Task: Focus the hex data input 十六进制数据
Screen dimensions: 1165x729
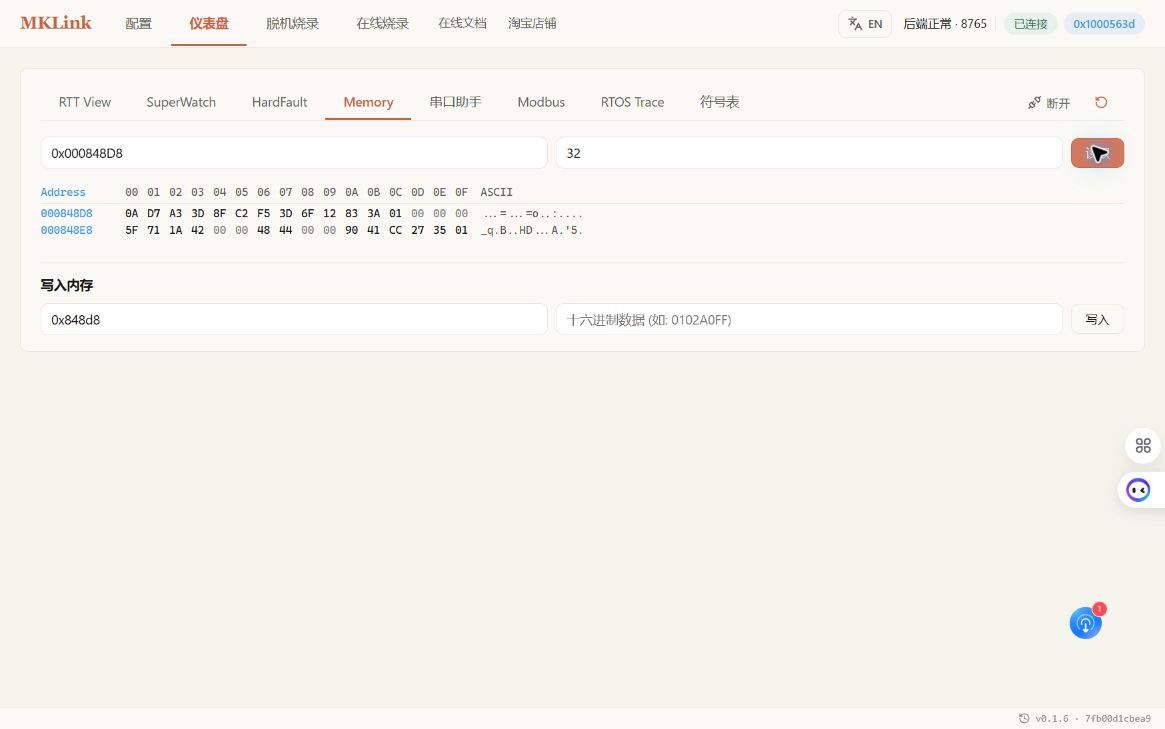Action: (x=809, y=320)
